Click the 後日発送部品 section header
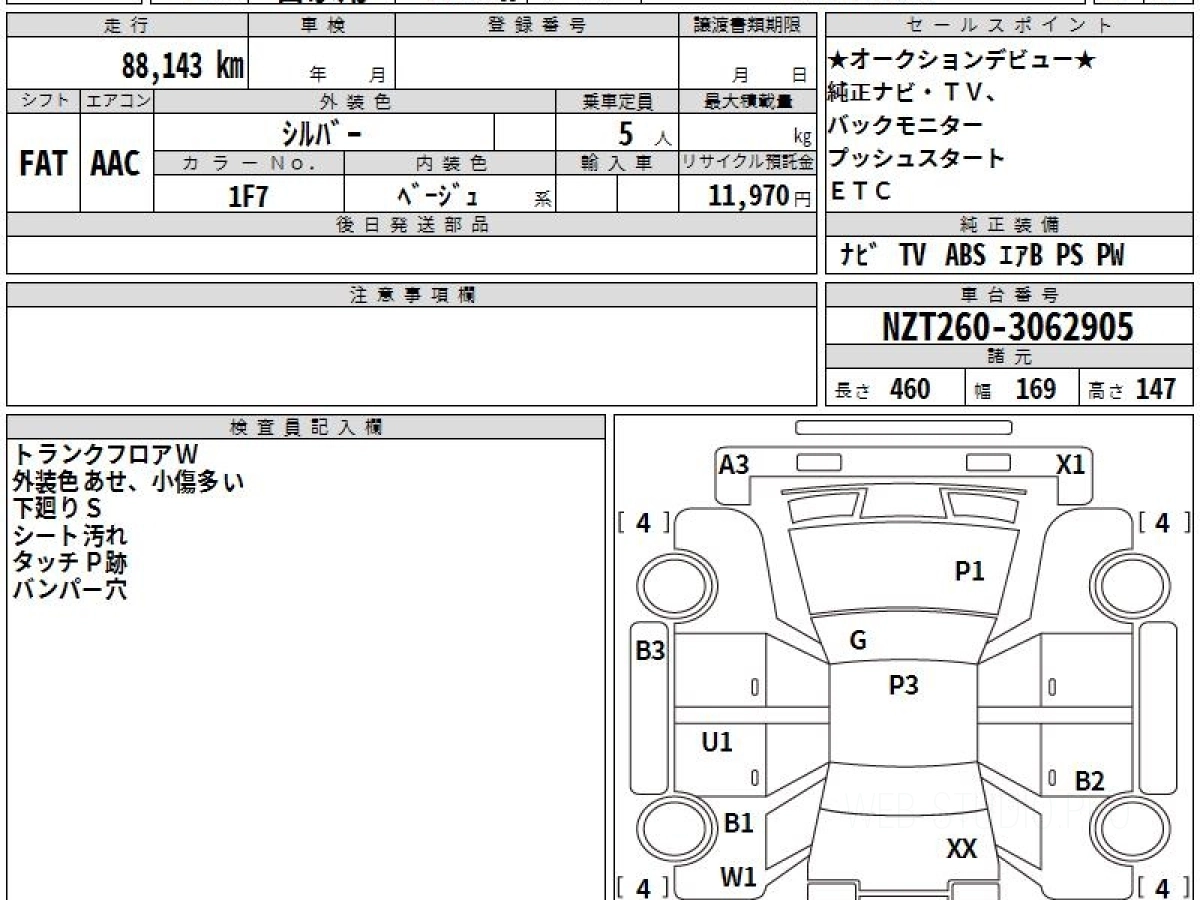 [412, 225]
